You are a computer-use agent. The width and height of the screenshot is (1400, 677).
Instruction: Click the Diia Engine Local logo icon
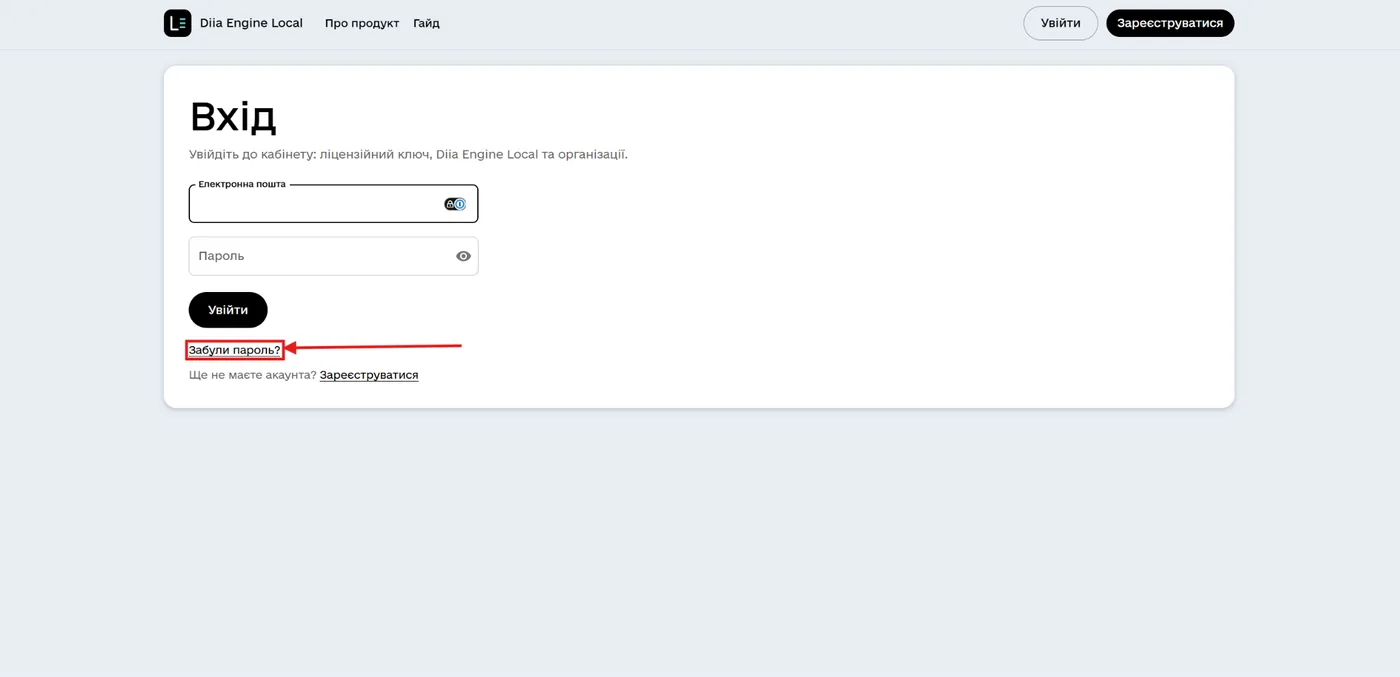pyautogui.click(x=177, y=23)
